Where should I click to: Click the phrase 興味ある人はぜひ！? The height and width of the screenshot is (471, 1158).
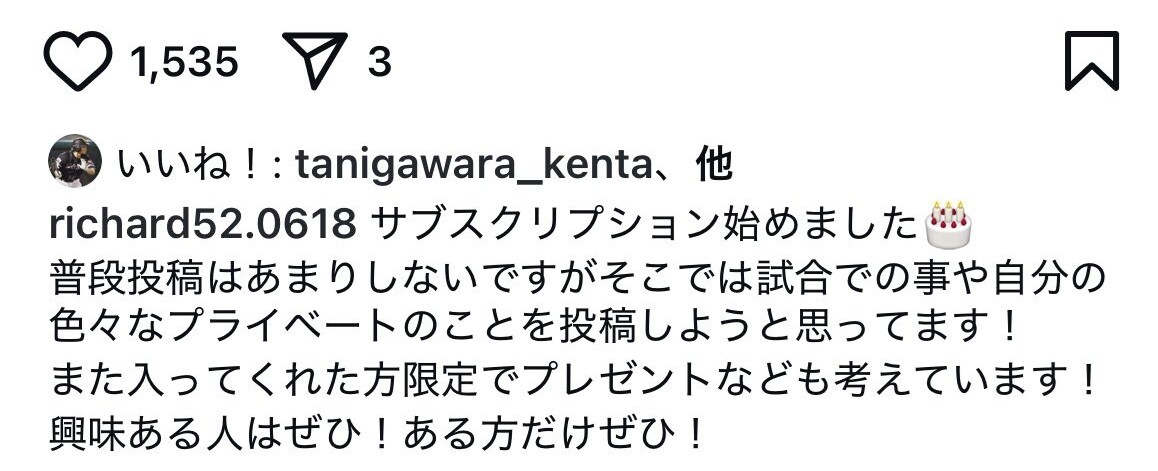click(x=224, y=436)
